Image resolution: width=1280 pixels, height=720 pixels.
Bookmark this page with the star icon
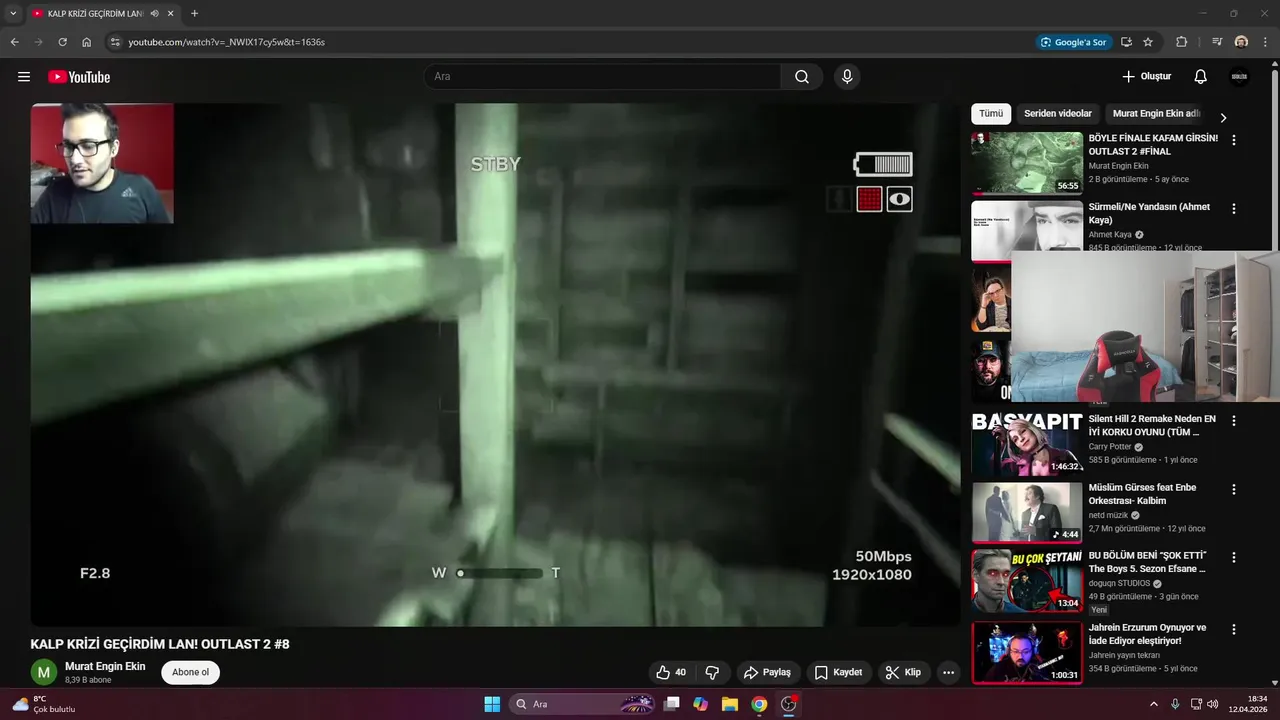tap(1148, 42)
